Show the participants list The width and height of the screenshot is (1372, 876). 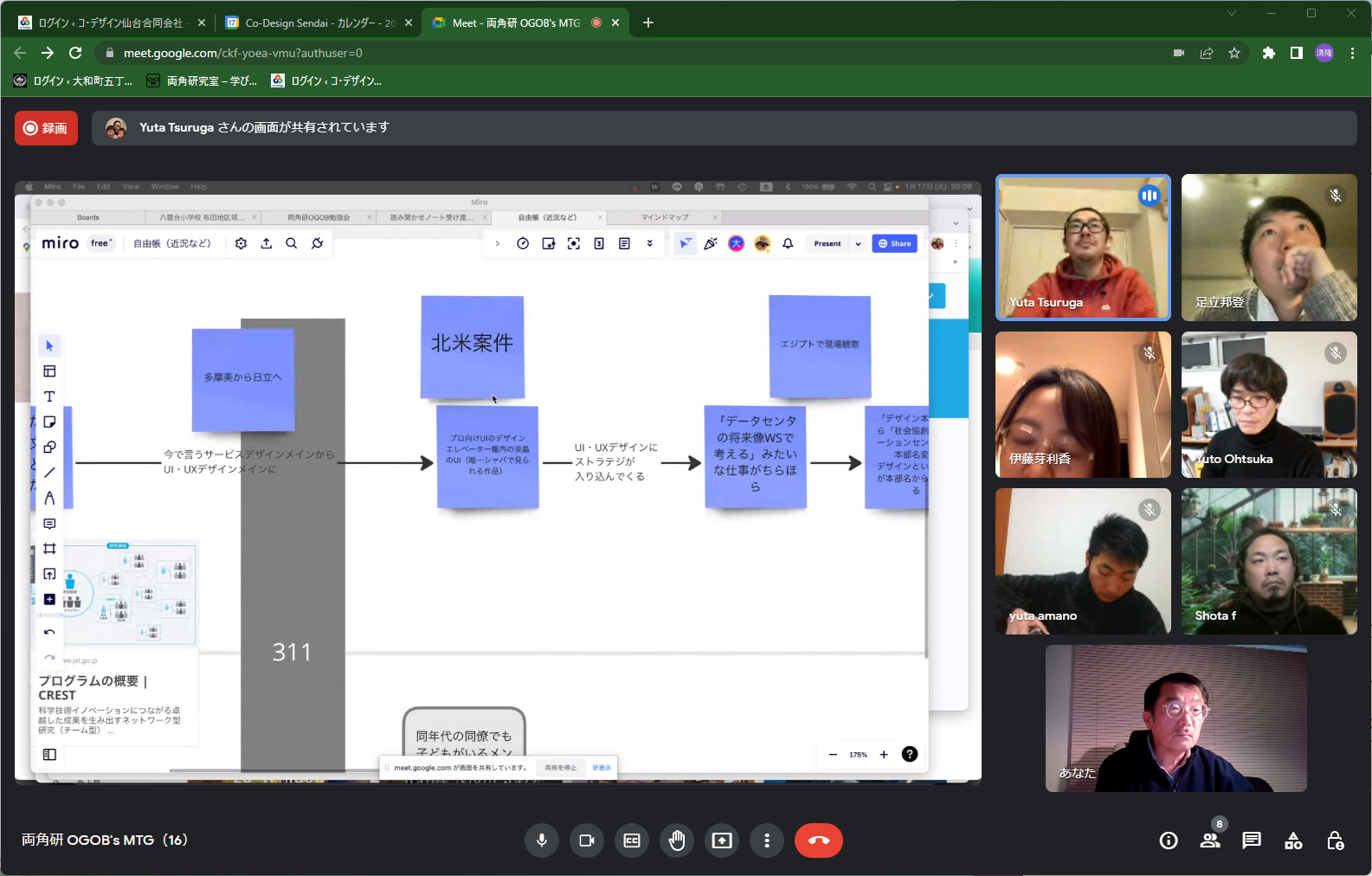[x=1210, y=841]
